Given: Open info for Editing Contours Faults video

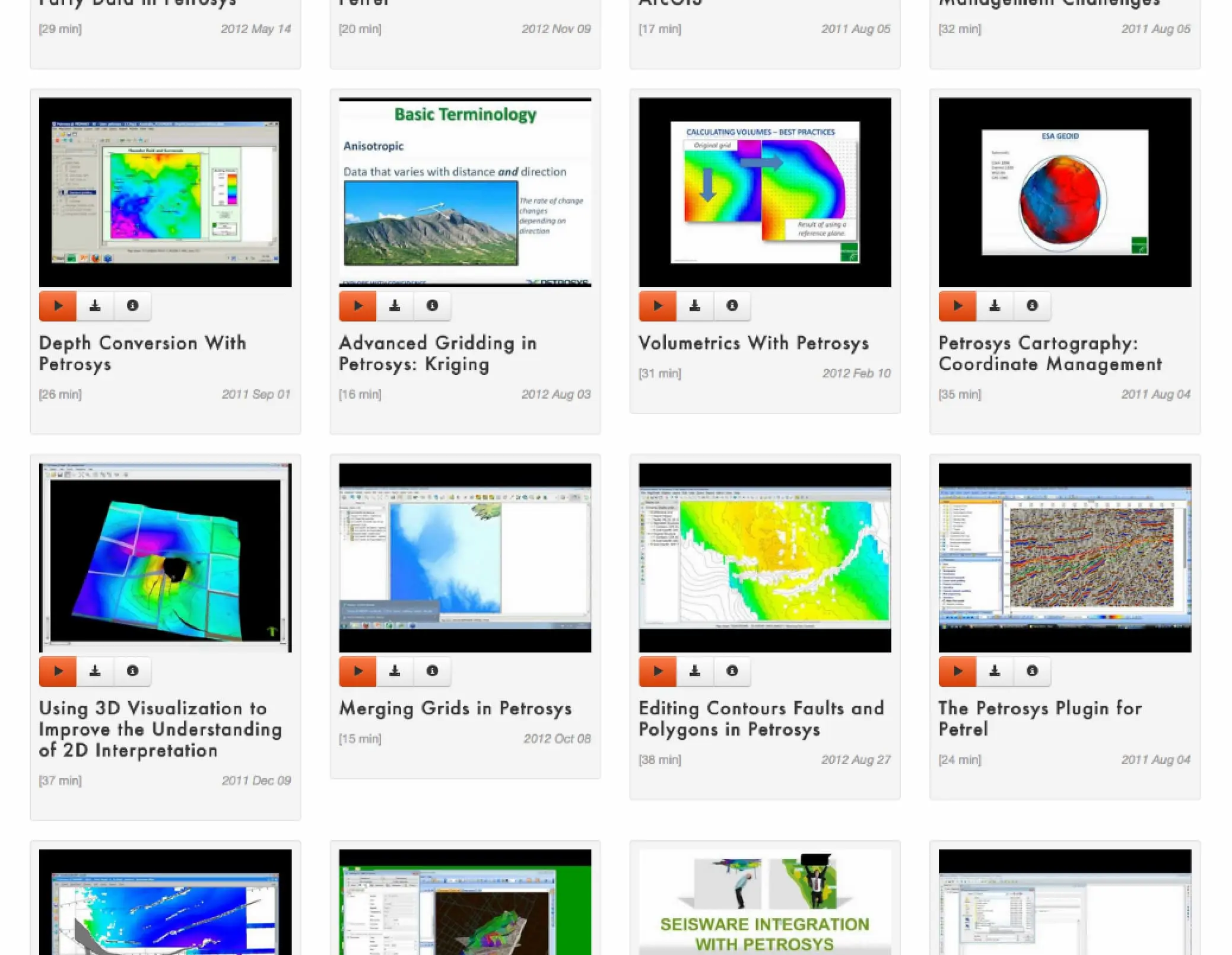Looking at the screenshot, I should pos(732,671).
